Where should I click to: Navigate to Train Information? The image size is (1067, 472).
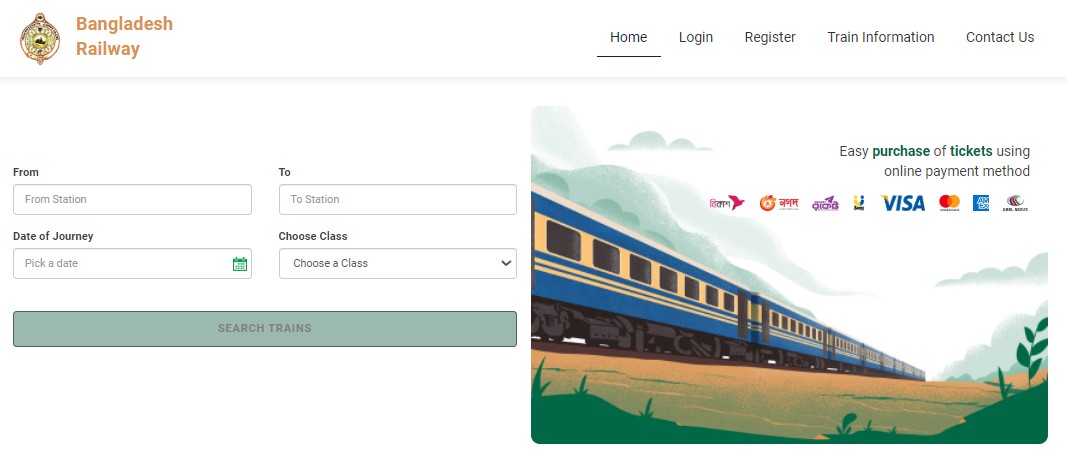tap(880, 38)
